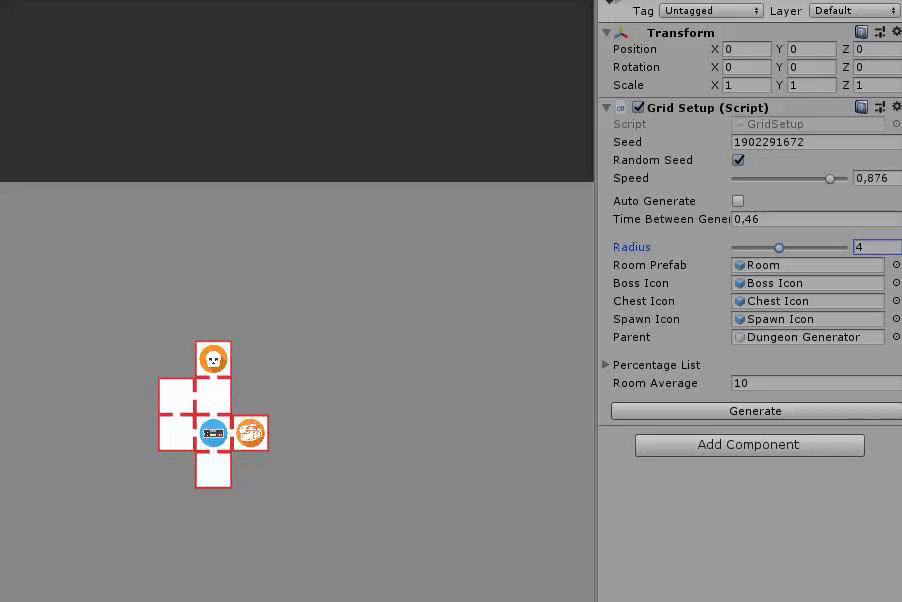
Task: Uncheck the Grid Setup component enable box
Action: (x=637, y=107)
